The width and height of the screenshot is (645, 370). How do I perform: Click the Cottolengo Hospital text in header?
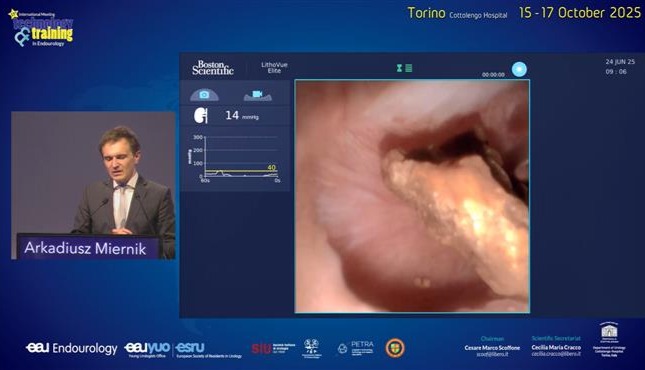point(478,15)
